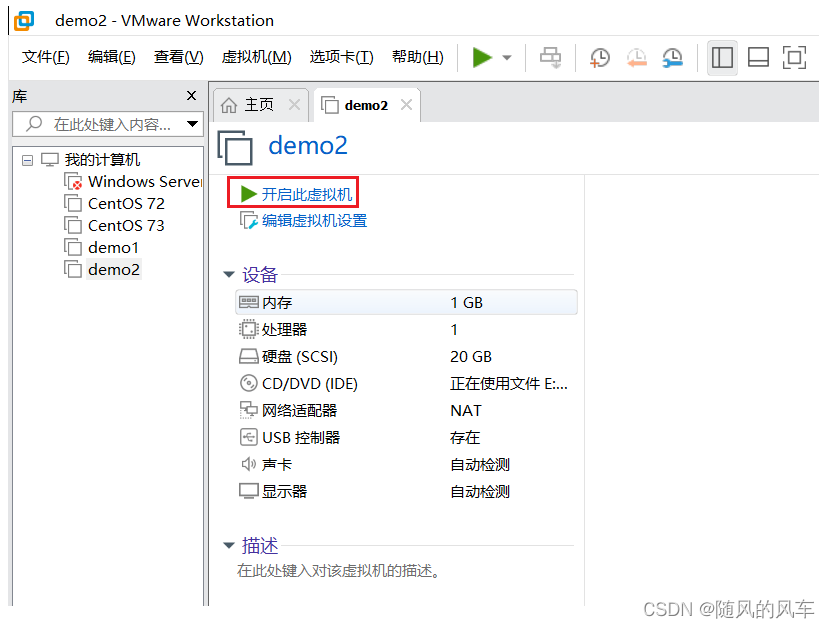Select the 内存 memory device row
The height and width of the screenshot is (628, 830).
tap(406, 302)
